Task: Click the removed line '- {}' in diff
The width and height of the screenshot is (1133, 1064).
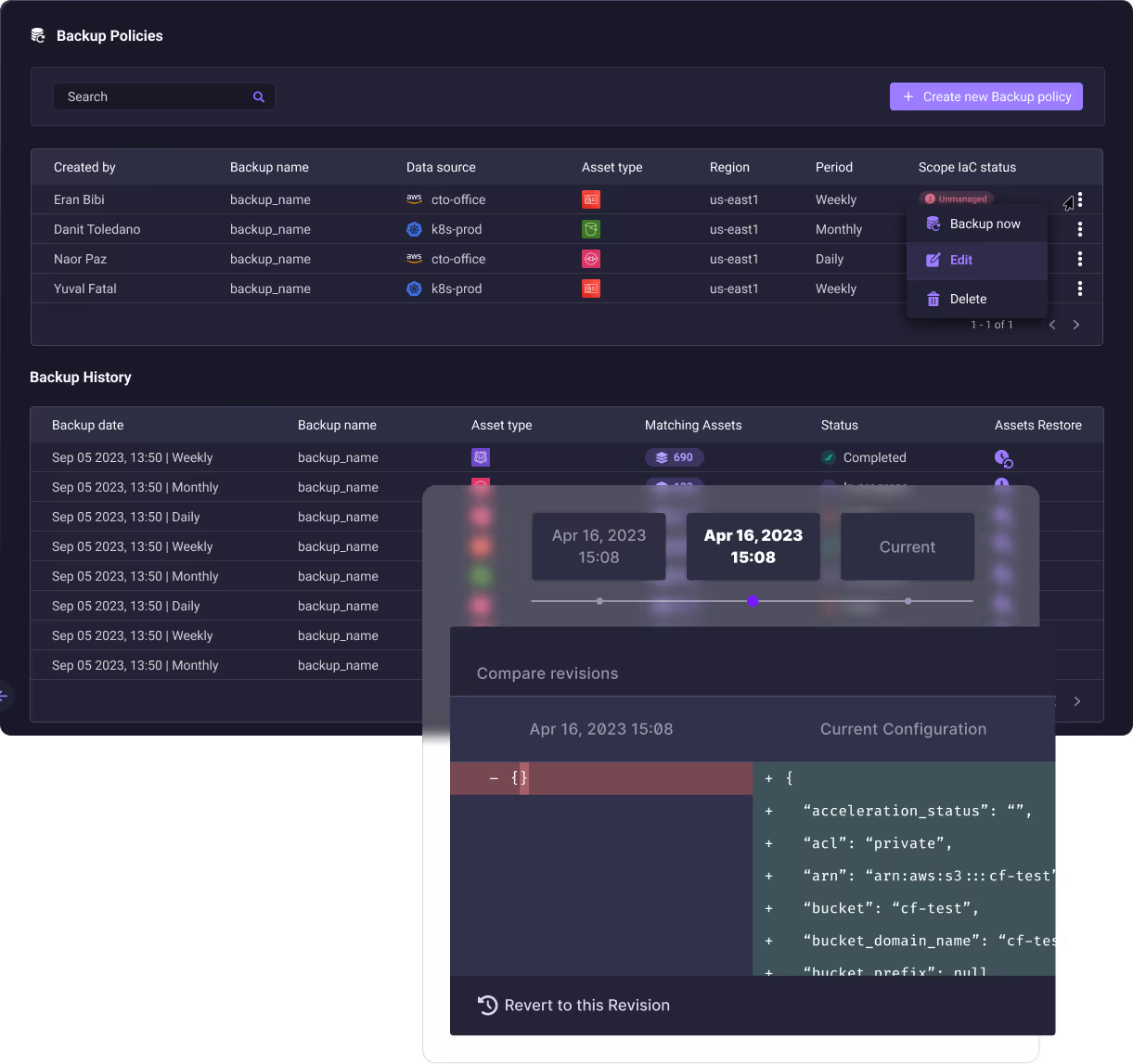Action: tap(601, 778)
